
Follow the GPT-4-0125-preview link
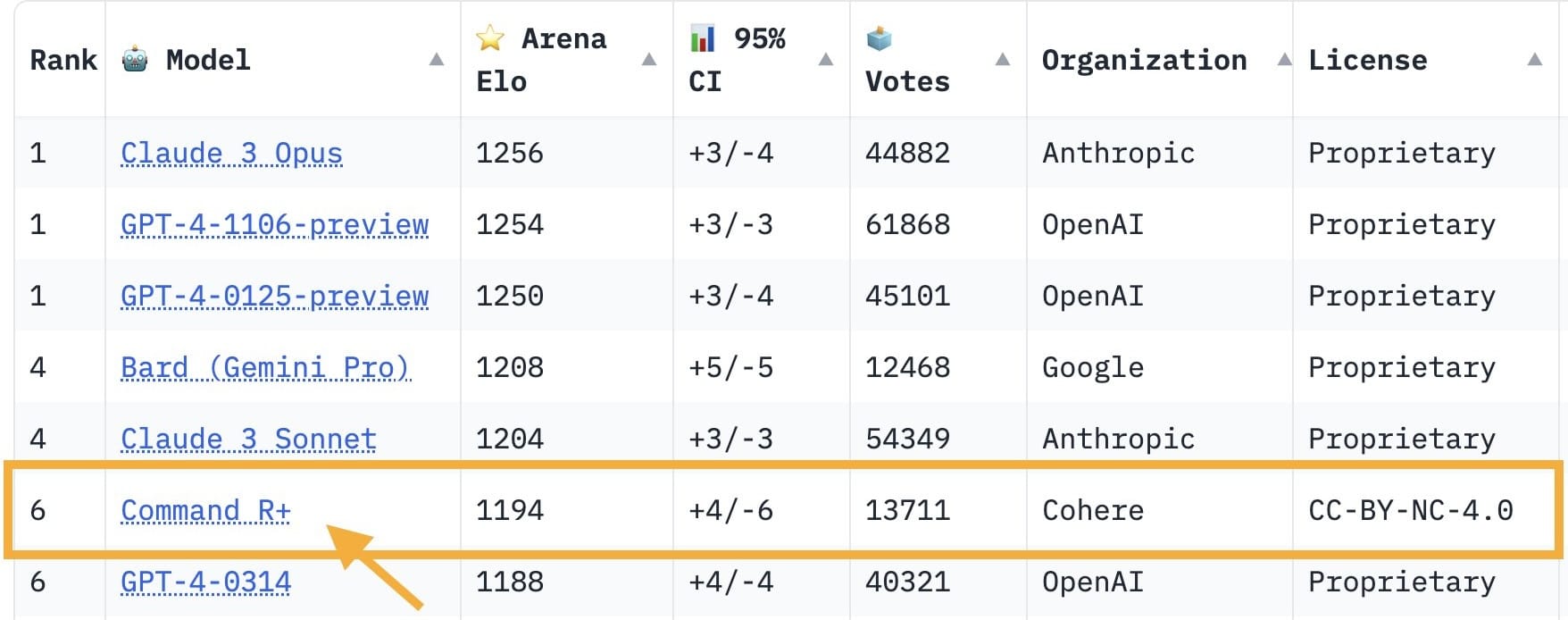pyautogui.click(x=274, y=296)
